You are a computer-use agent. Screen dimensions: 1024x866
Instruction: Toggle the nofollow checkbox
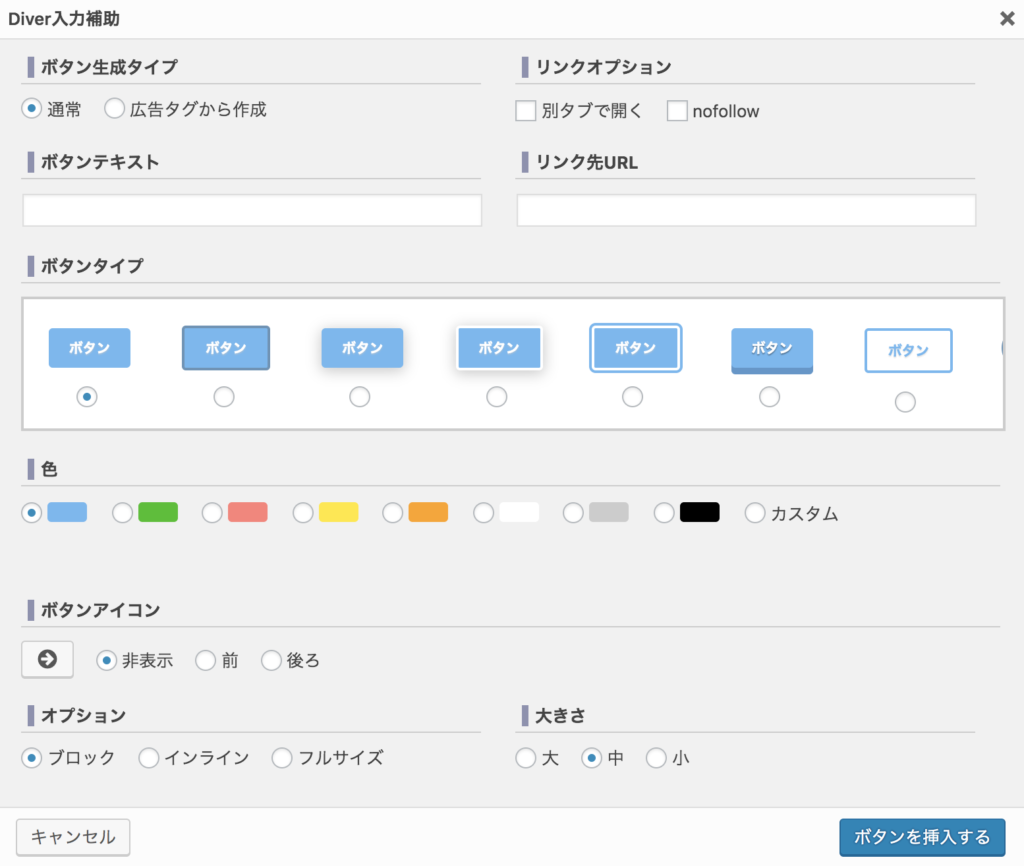[x=677, y=111]
